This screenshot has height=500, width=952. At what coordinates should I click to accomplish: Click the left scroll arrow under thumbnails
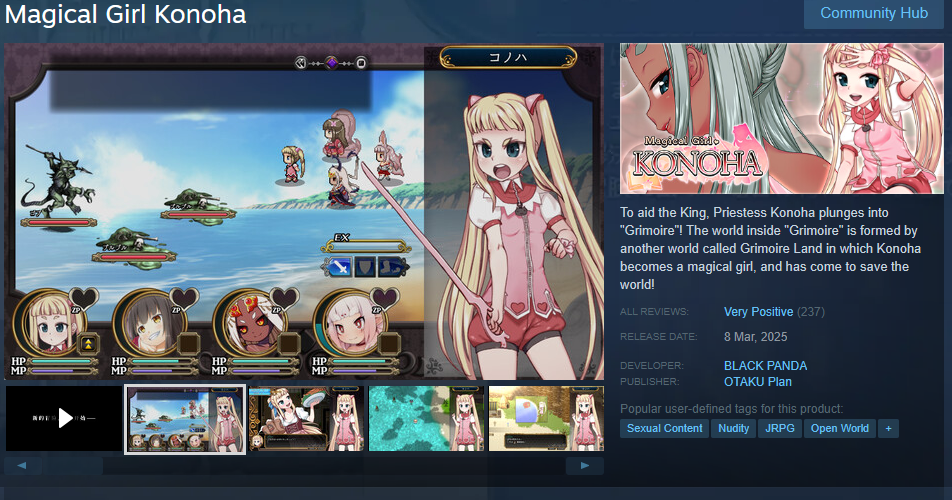tap(22, 465)
